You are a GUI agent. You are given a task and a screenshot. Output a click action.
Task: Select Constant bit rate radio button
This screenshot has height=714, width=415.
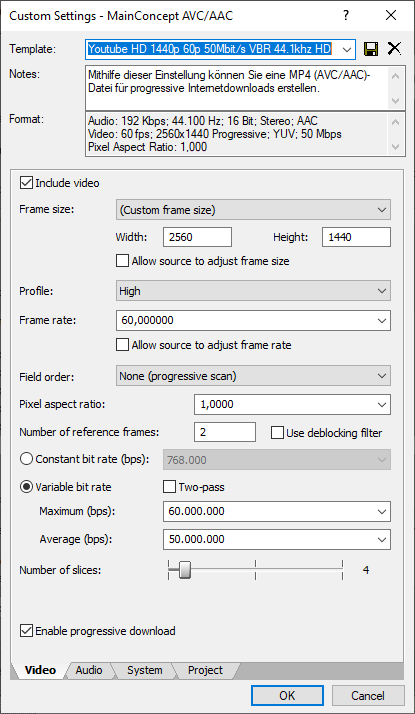pos(27,459)
